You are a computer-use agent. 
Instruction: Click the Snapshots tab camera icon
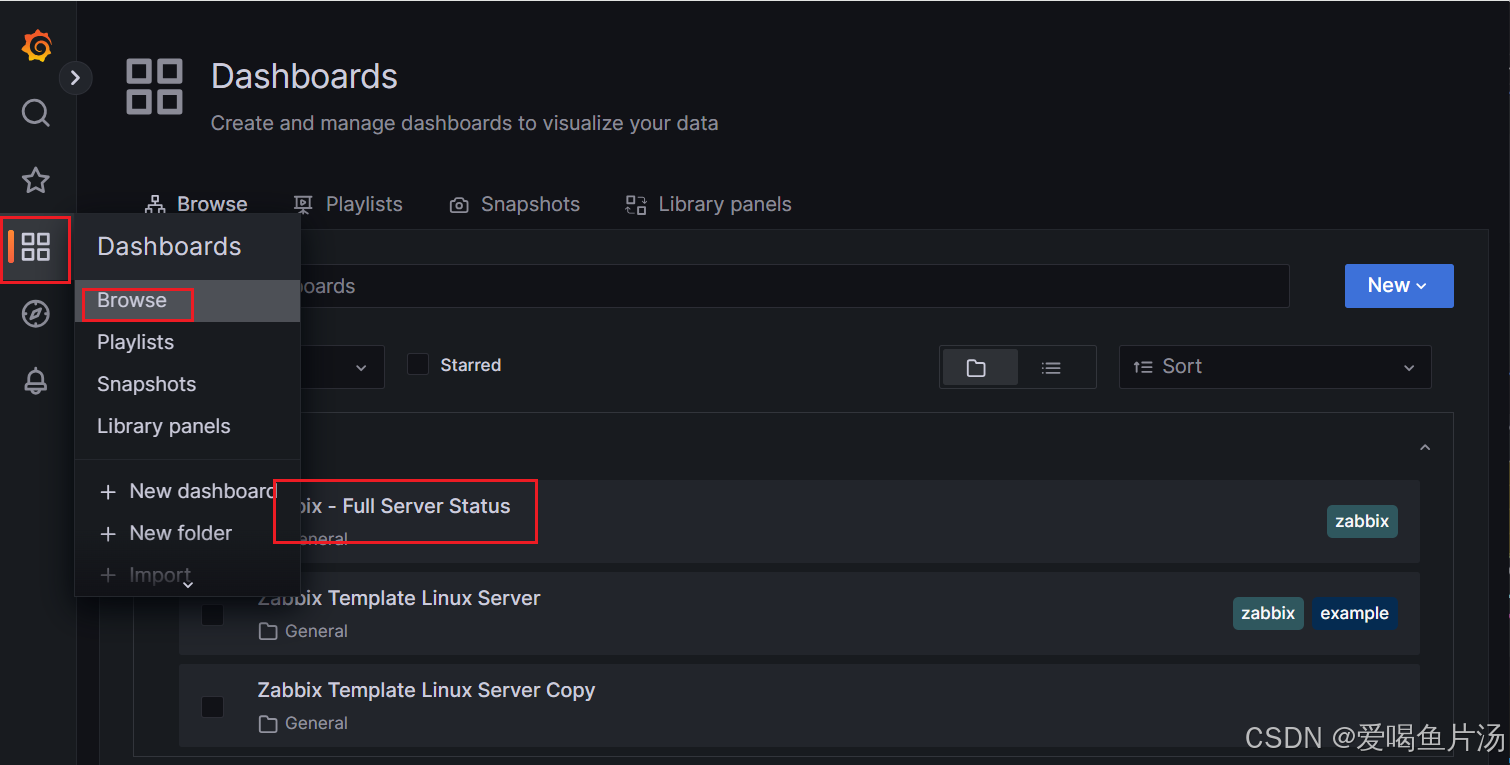coord(459,205)
